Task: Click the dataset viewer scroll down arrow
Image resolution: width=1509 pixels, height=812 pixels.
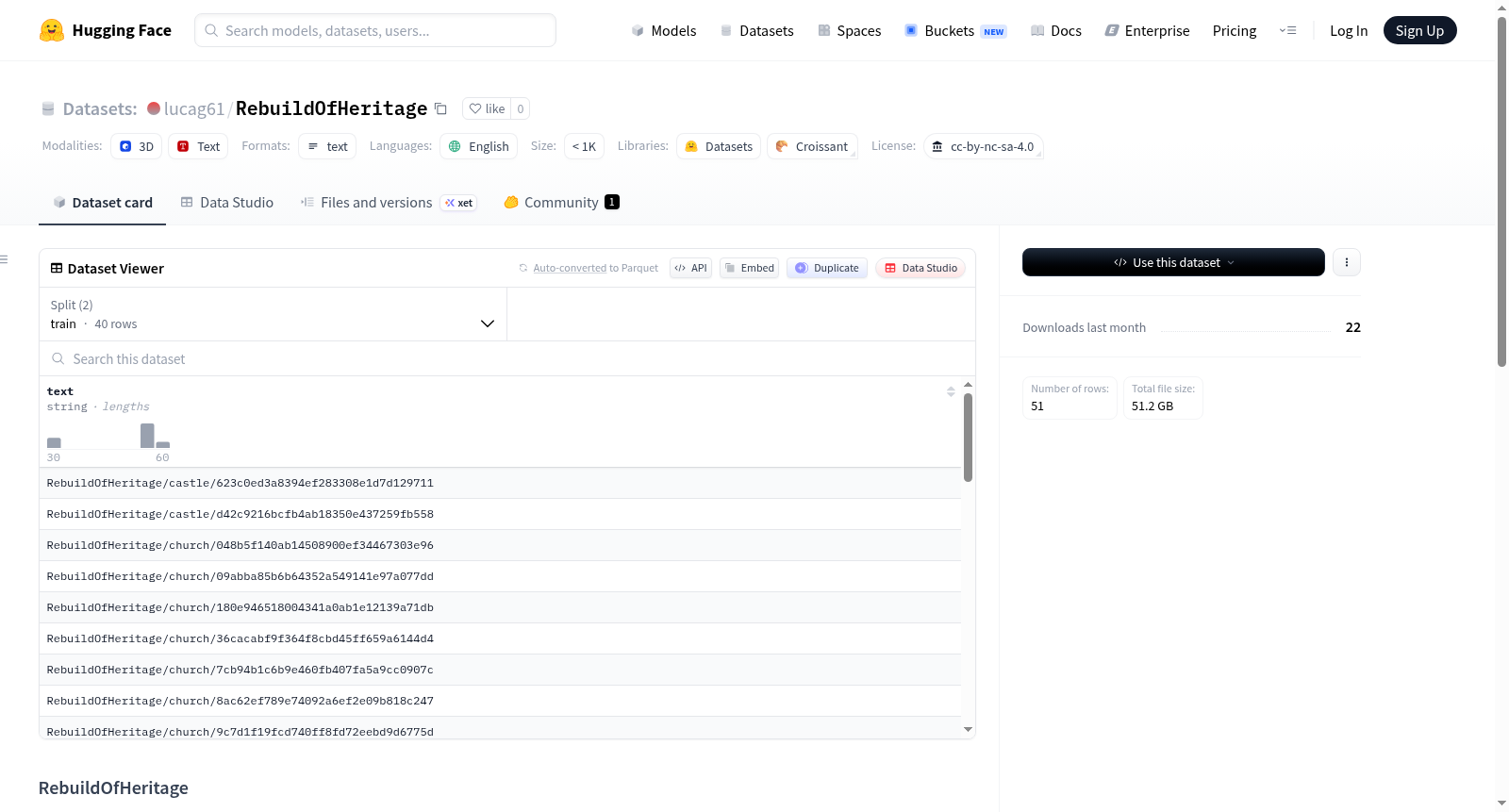Action: 968,729
